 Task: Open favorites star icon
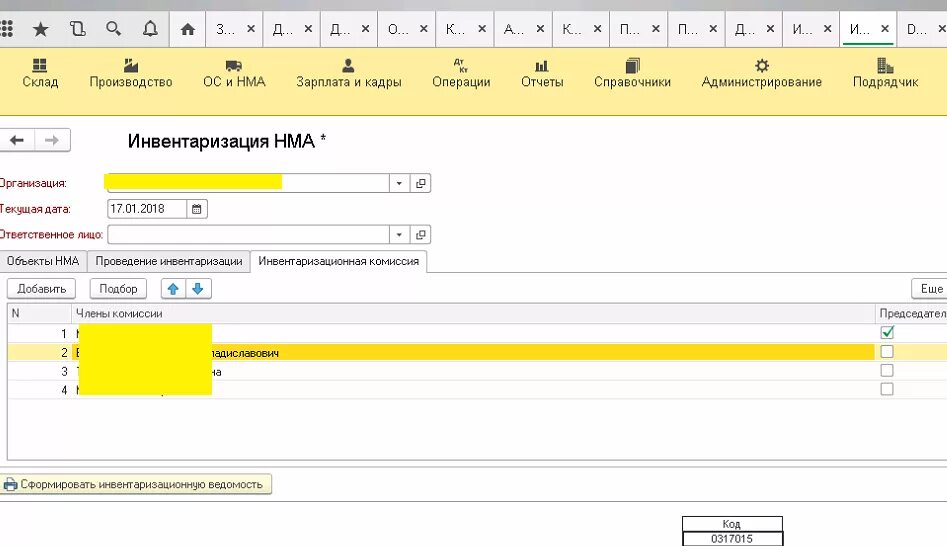point(40,28)
